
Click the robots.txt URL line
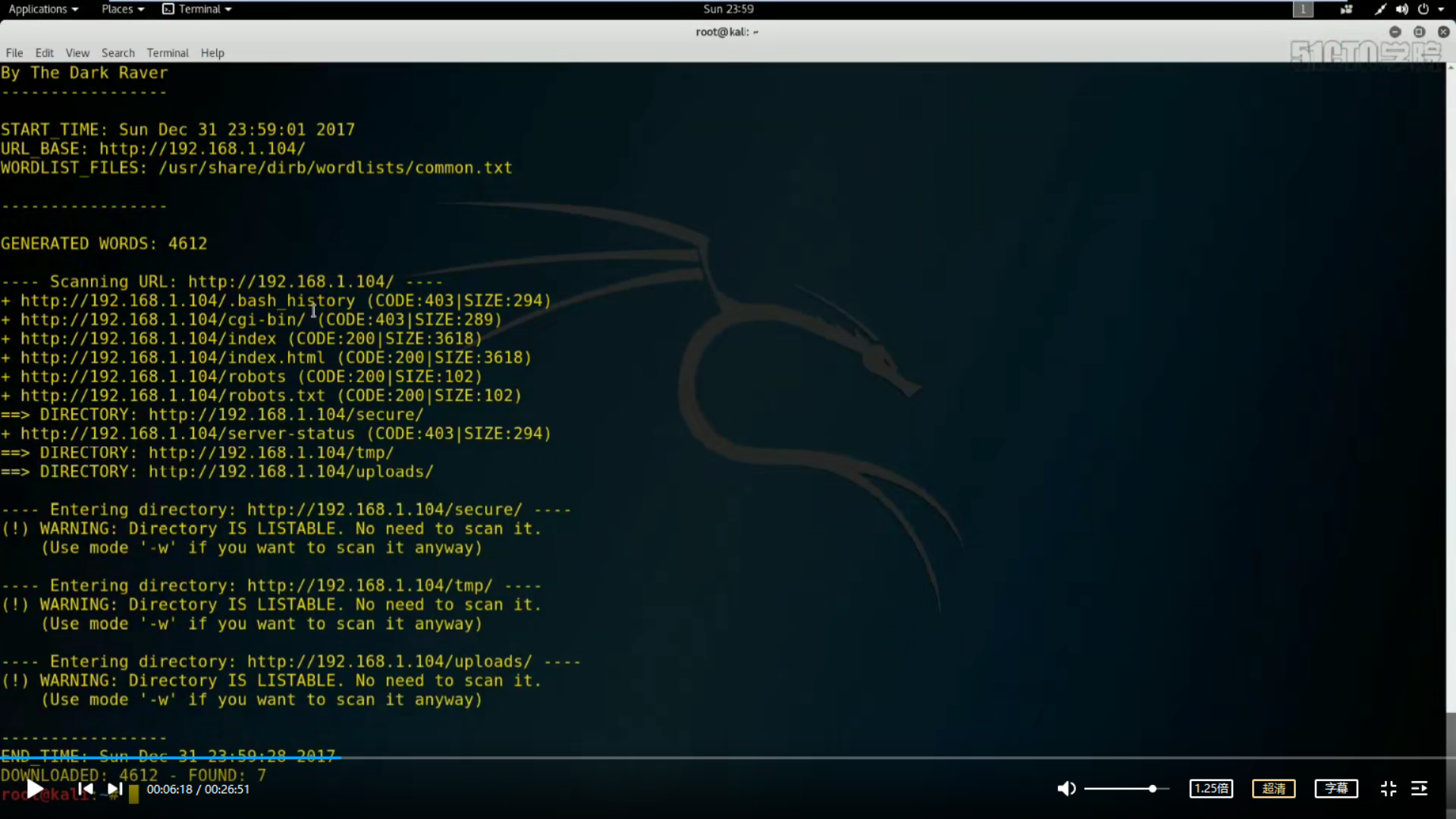pos(262,396)
